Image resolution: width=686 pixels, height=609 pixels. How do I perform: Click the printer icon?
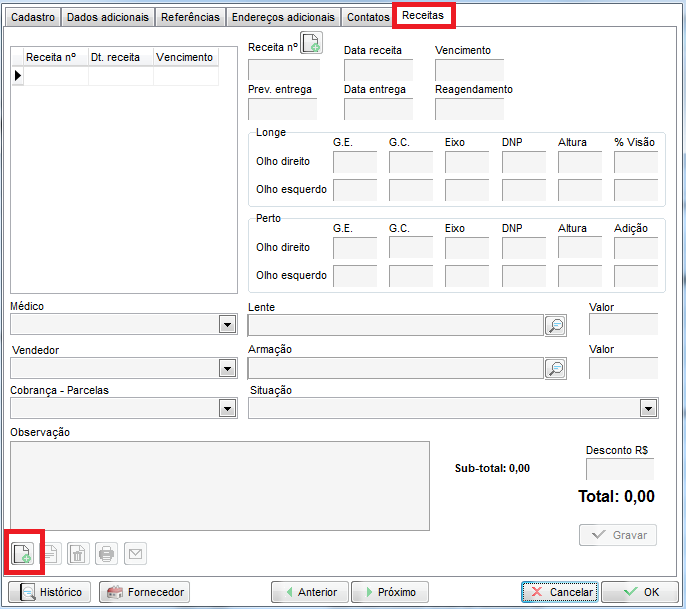pos(106,553)
